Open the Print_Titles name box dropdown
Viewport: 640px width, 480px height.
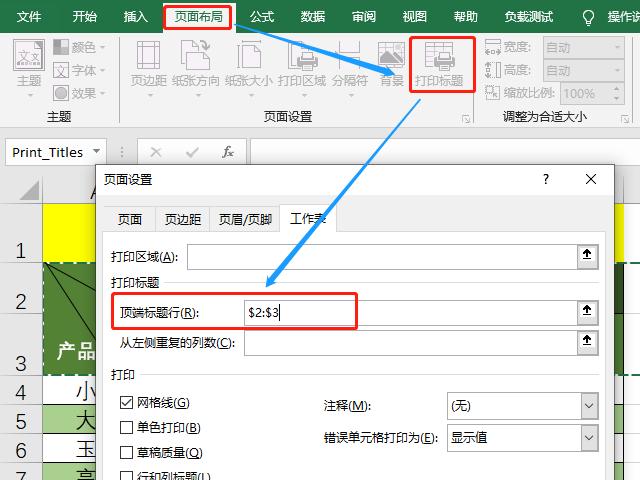point(96,151)
